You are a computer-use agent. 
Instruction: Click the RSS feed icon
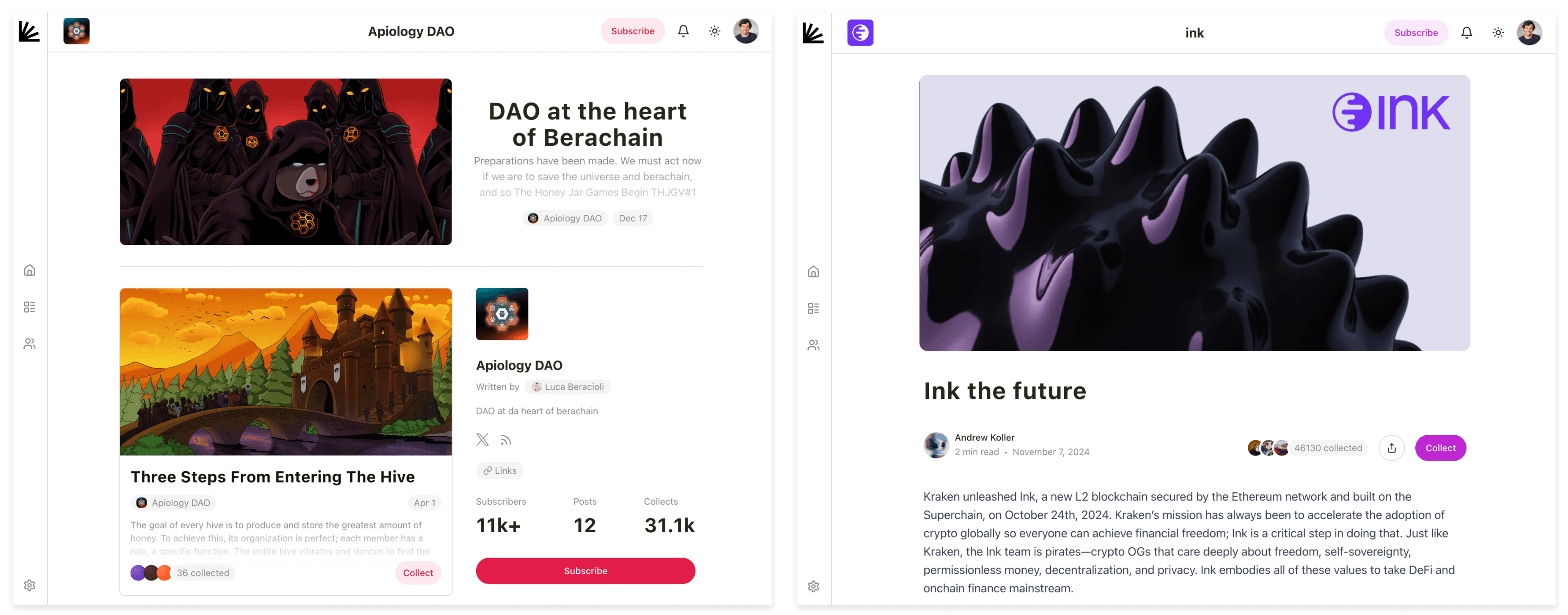tap(506, 440)
